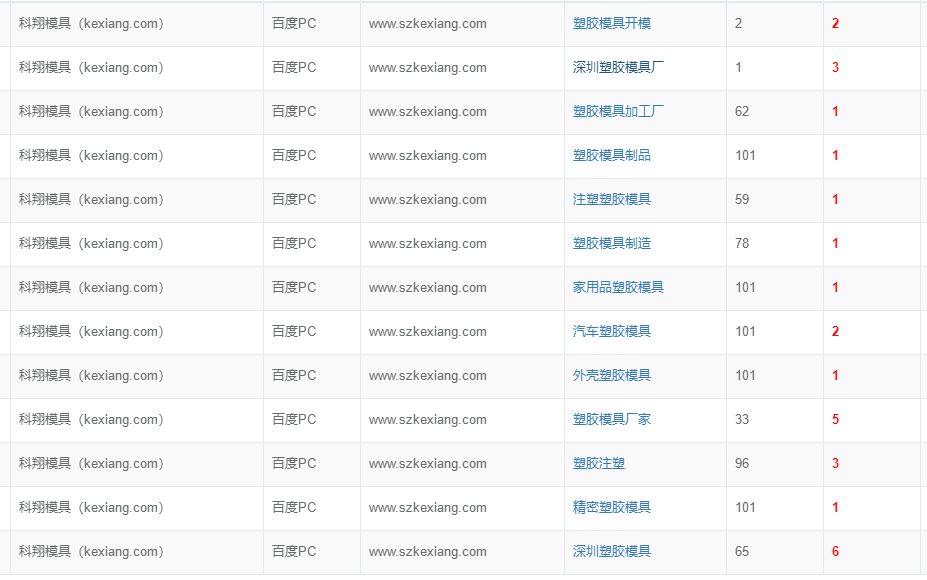Open the 塑胶模具制造 keyword link
The width and height of the screenshot is (927, 580).
tap(612, 243)
